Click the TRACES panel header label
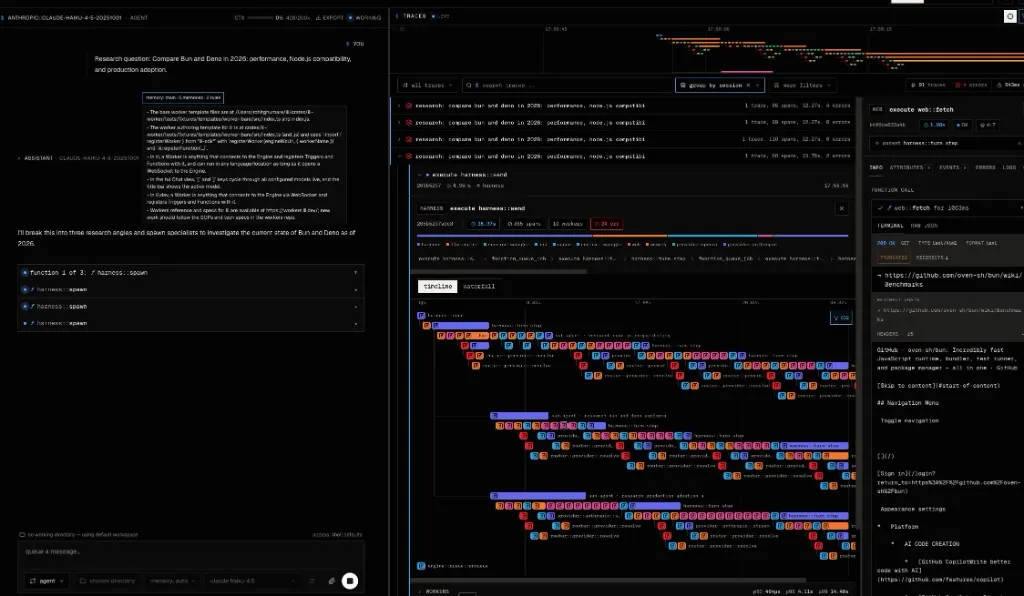Viewport: 1024px width, 596px height. pos(414,16)
